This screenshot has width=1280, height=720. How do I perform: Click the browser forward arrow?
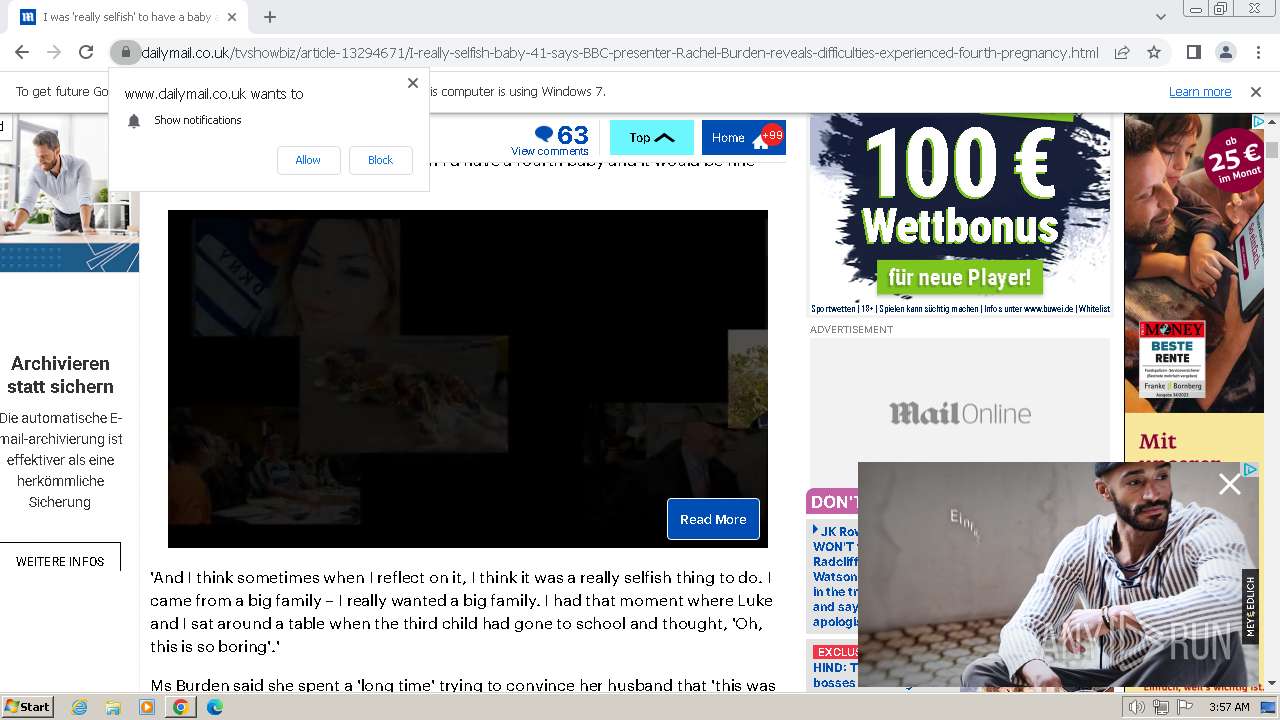pos(54,53)
